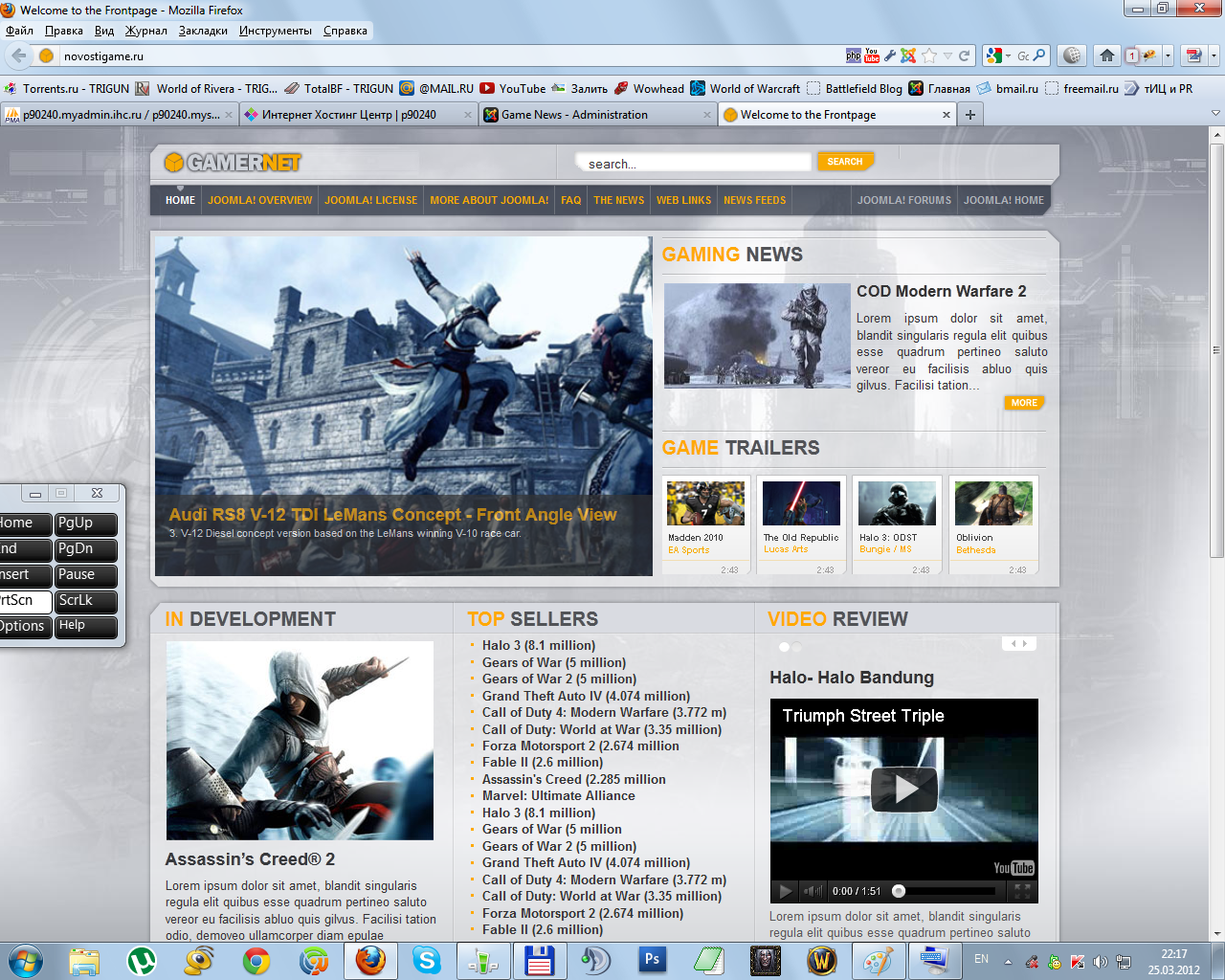Image resolution: width=1225 pixels, height=980 pixels.
Task: Click the video progress slider knob
Action: tap(899, 891)
